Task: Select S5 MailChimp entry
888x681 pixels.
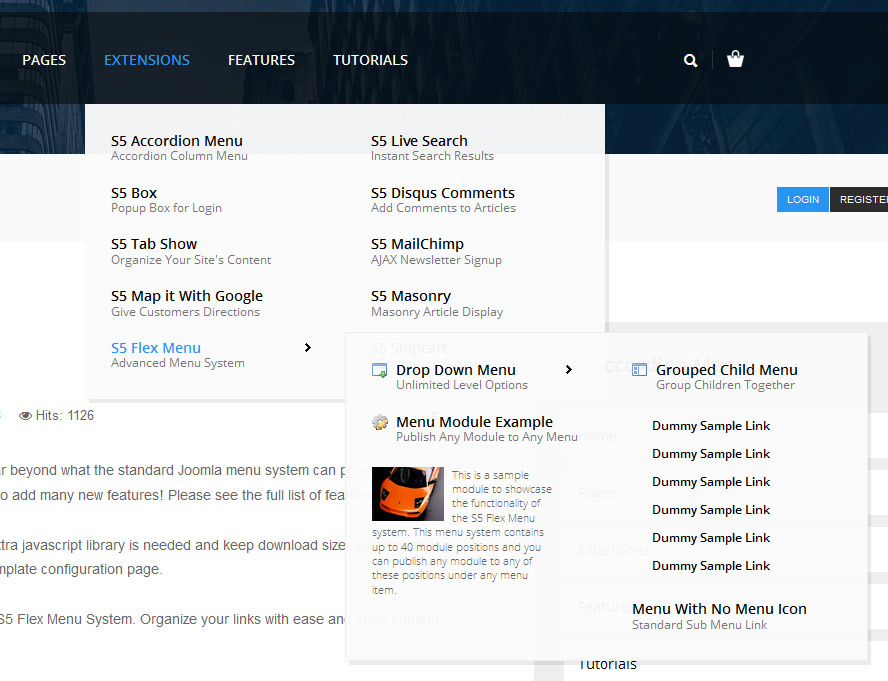Action: pos(417,244)
